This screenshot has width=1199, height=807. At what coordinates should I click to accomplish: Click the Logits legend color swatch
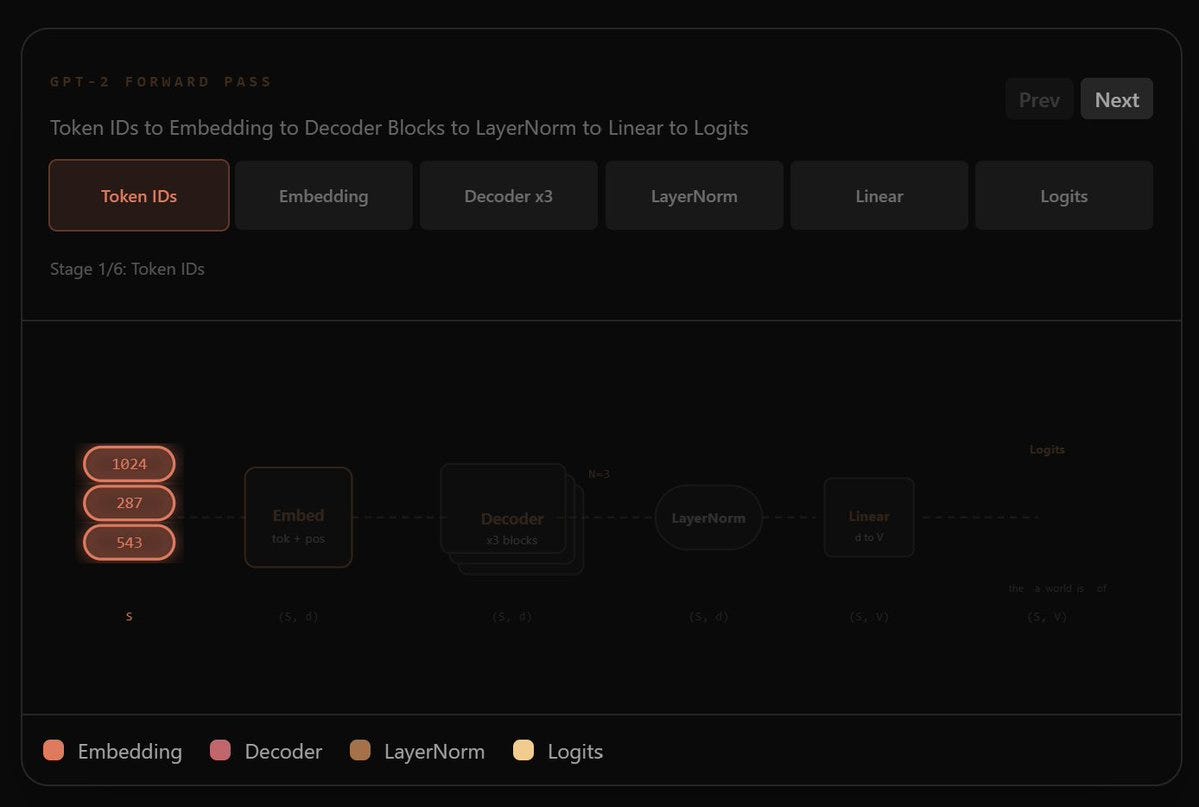pos(524,750)
